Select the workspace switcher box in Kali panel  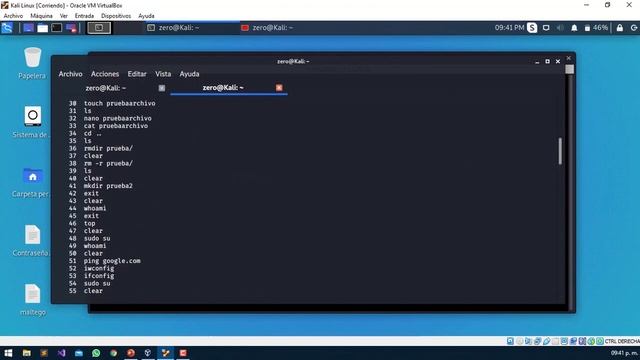point(99,28)
